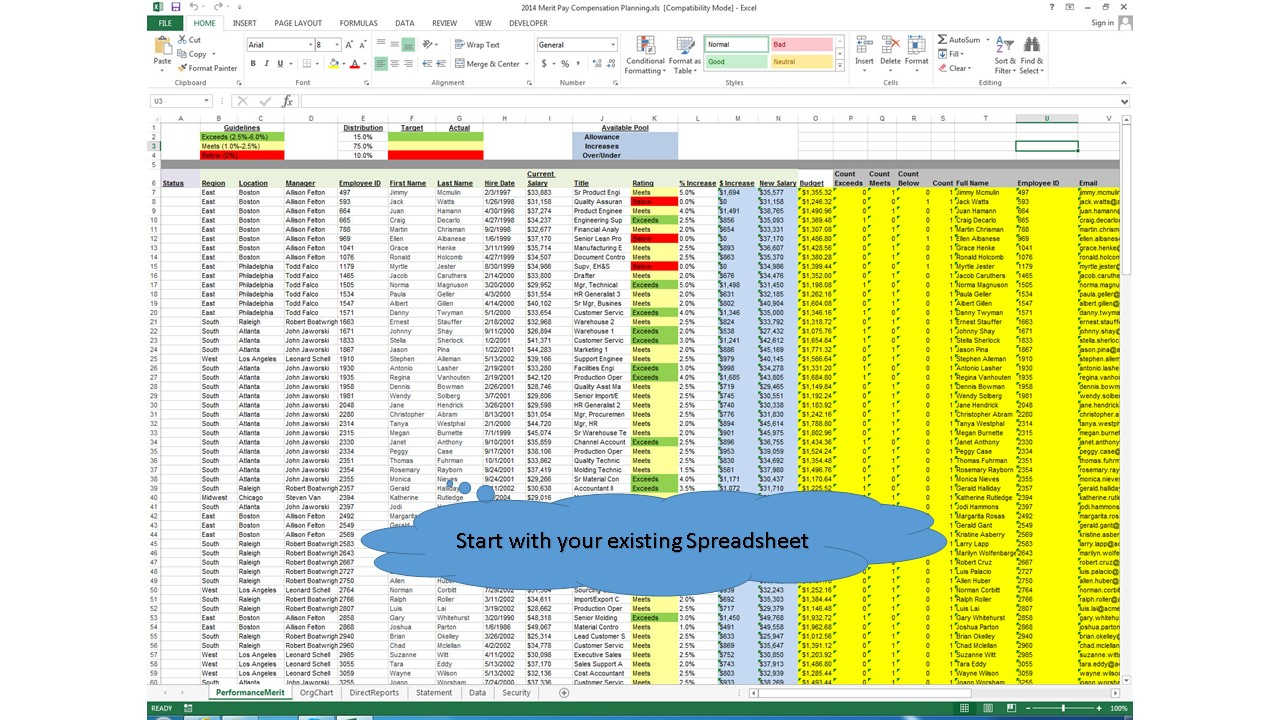1280x720 pixels.
Task: Click inside the Name Box
Action: (x=175, y=100)
